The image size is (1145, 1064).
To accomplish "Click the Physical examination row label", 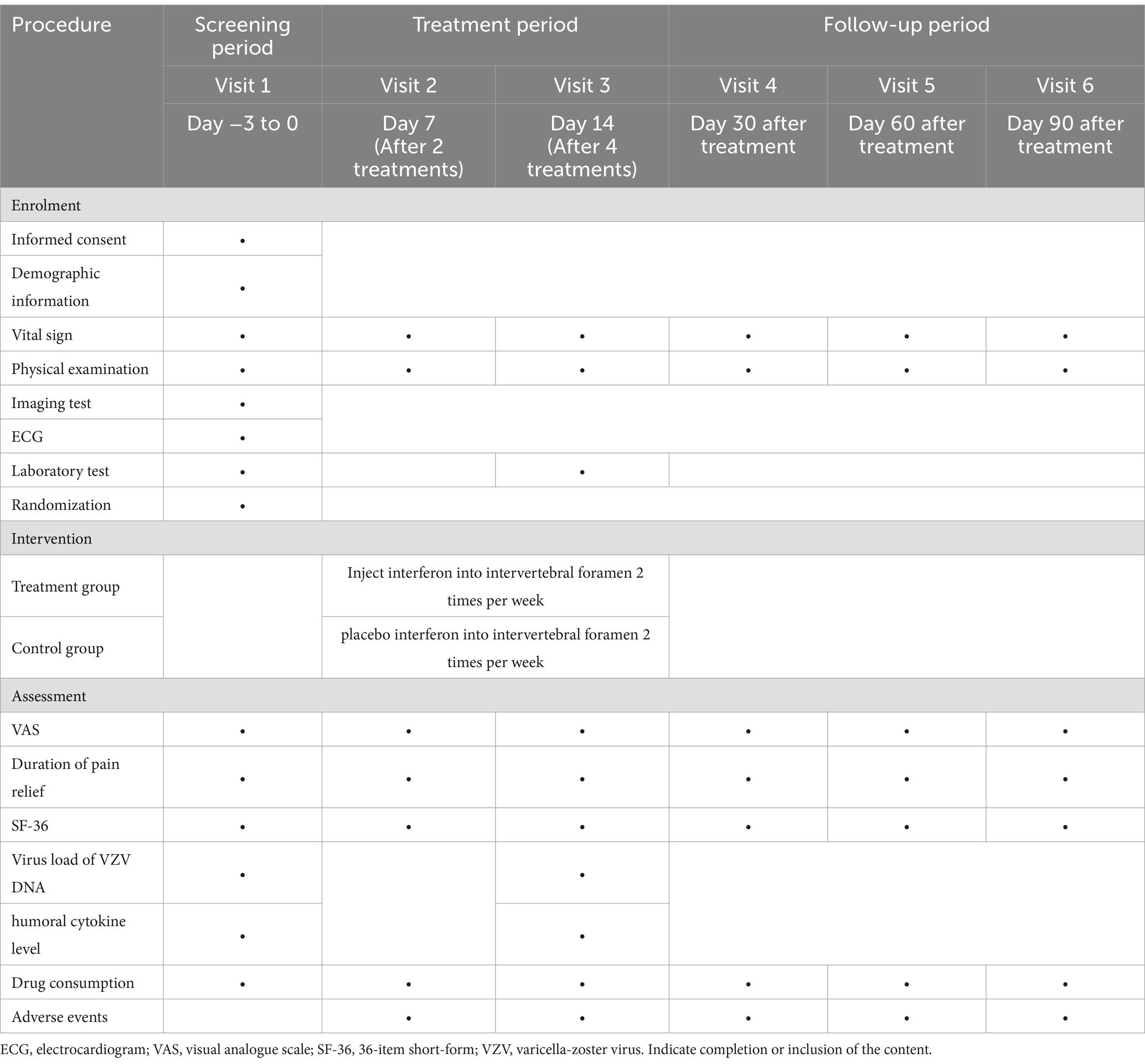I will (x=80, y=369).
